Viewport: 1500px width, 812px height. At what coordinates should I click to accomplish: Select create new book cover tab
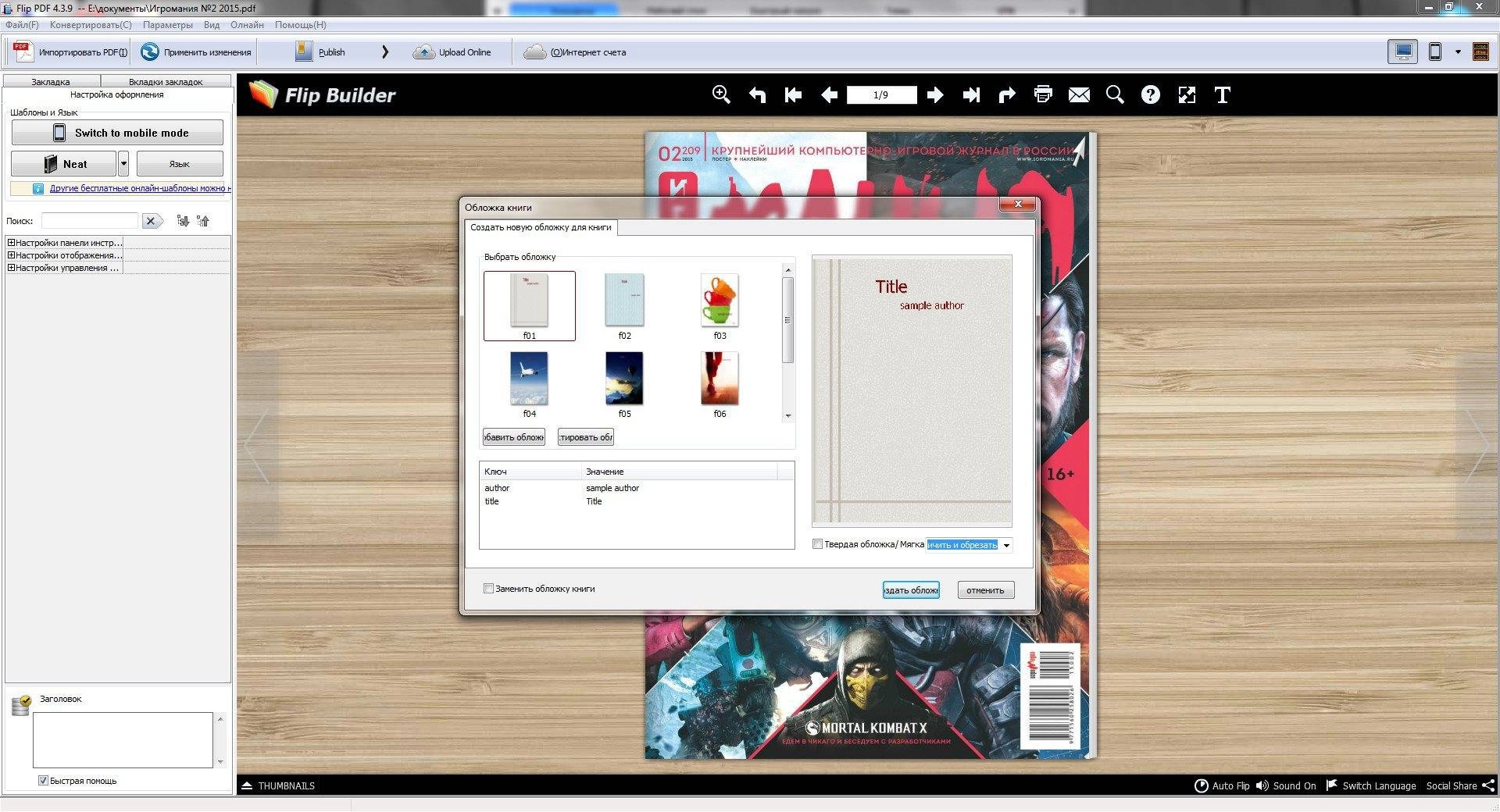[x=541, y=227]
